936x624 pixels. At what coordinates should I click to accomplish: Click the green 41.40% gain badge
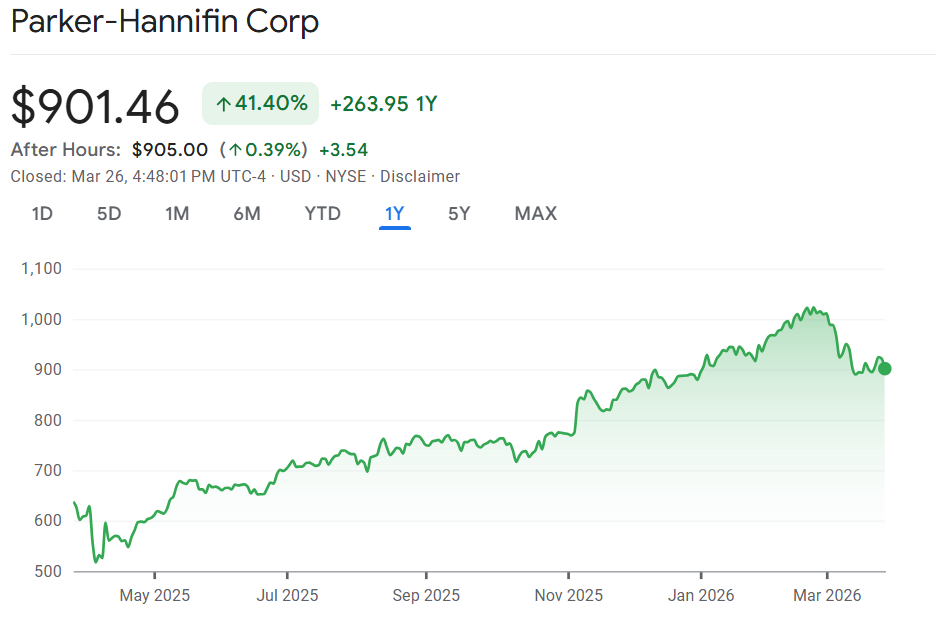[260, 104]
